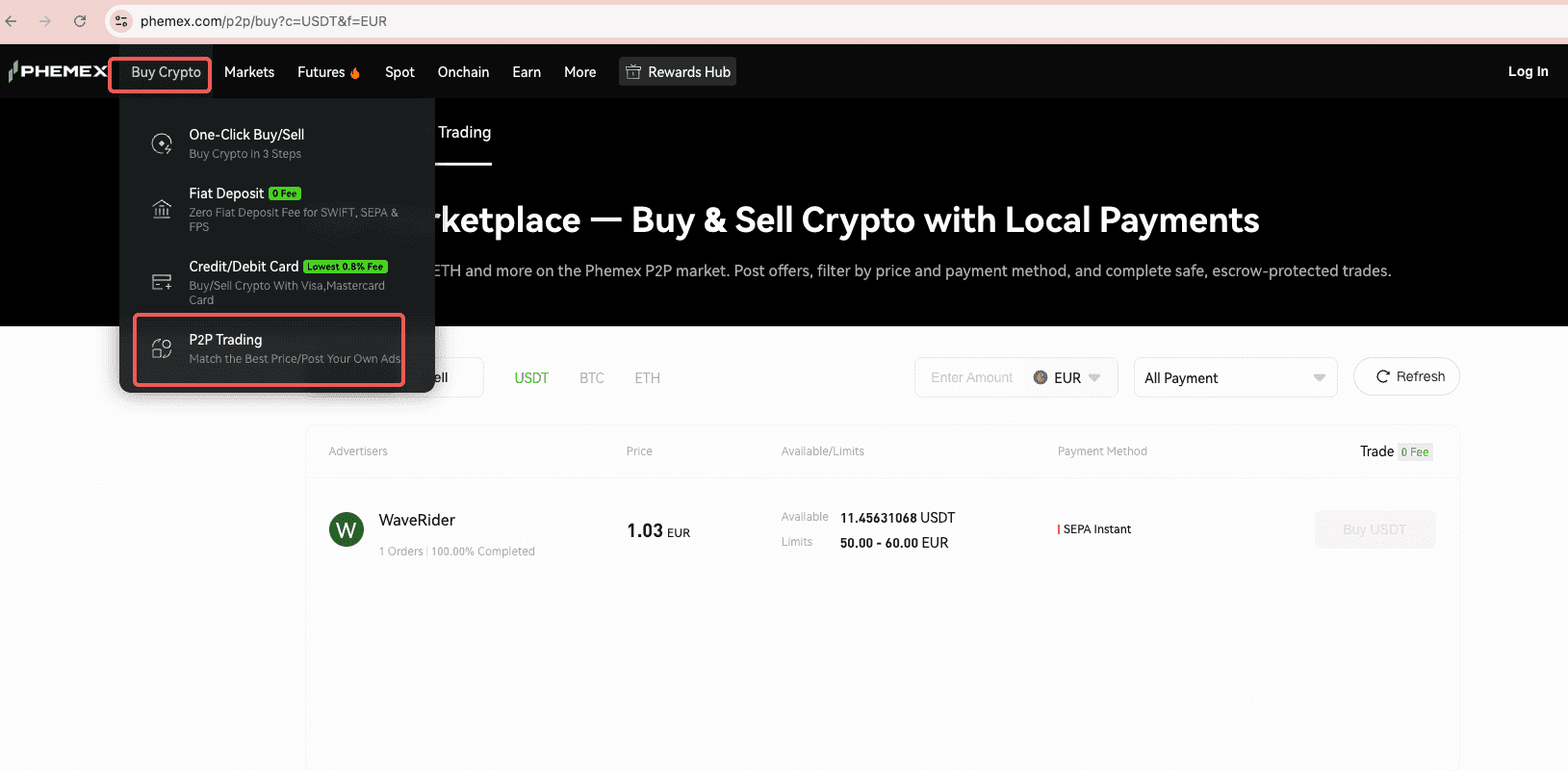
Task: Switch to the ETH coin tab
Action: [x=647, y=378]
